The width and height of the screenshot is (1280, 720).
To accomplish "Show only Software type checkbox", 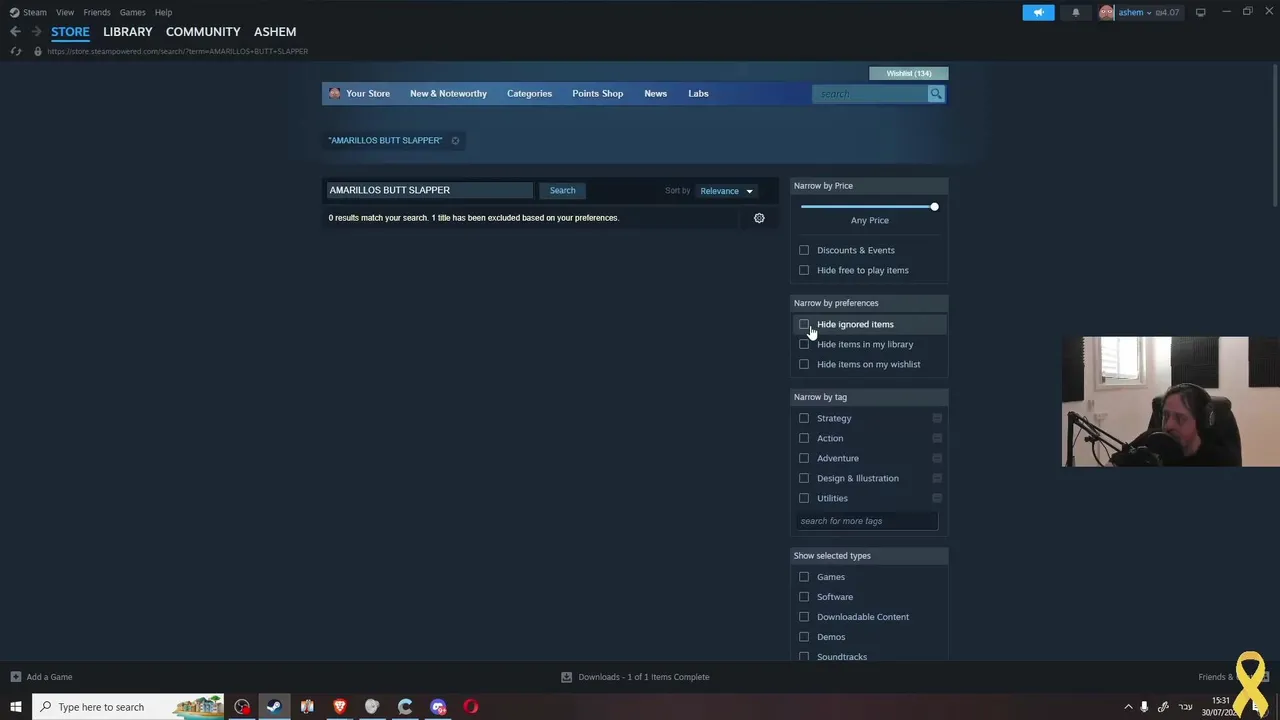I will (804, 597).
